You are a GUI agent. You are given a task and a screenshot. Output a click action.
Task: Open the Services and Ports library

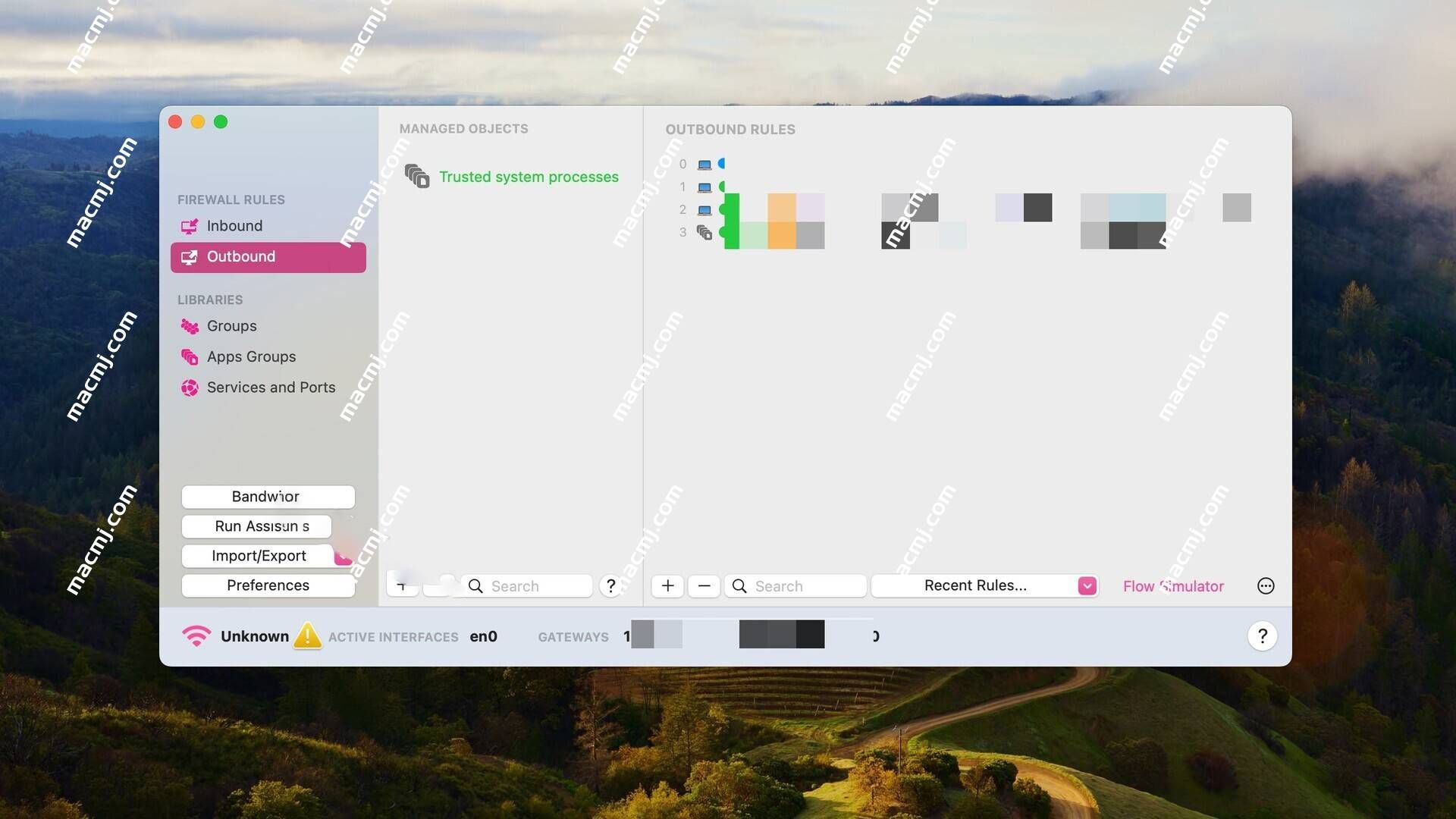point(271,388)
